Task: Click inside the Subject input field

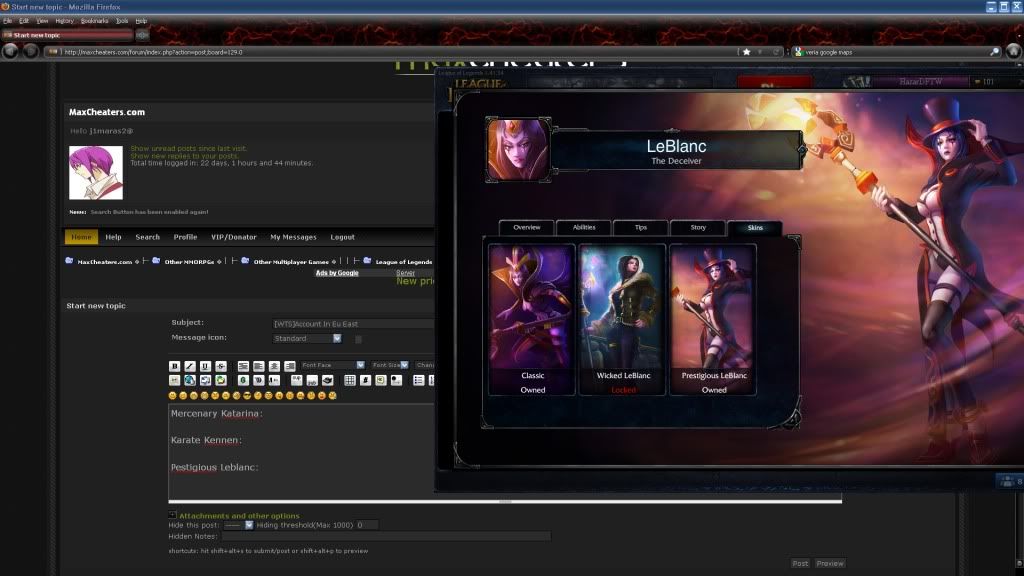Action: (350, 323)
